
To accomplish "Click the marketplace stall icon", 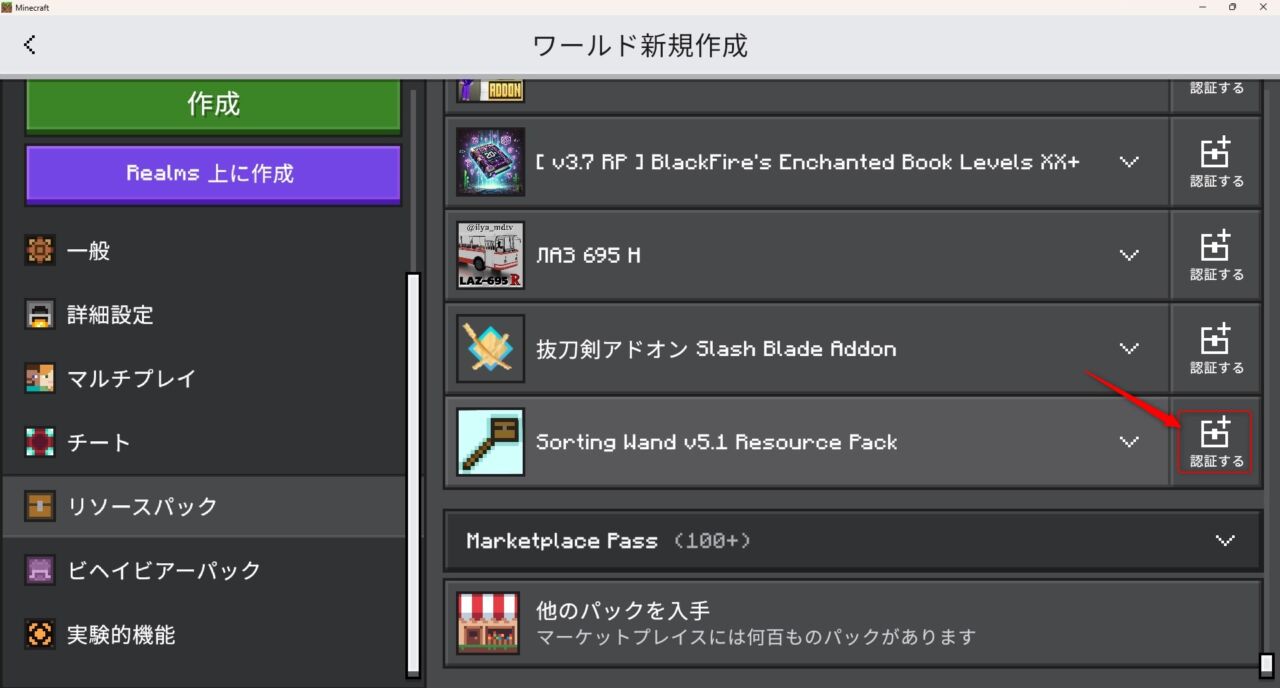I will pos(488,623).
